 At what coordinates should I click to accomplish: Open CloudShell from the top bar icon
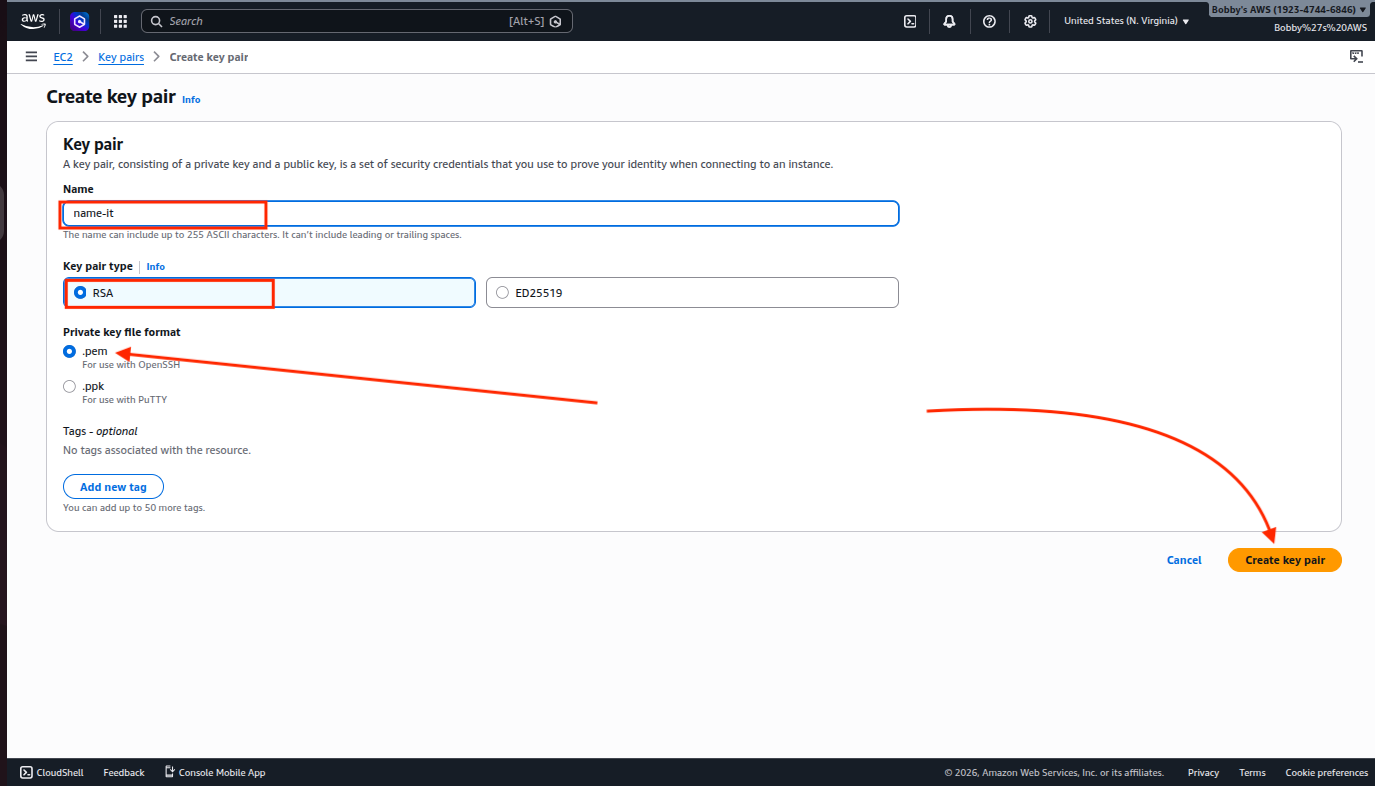coord(910,21)
